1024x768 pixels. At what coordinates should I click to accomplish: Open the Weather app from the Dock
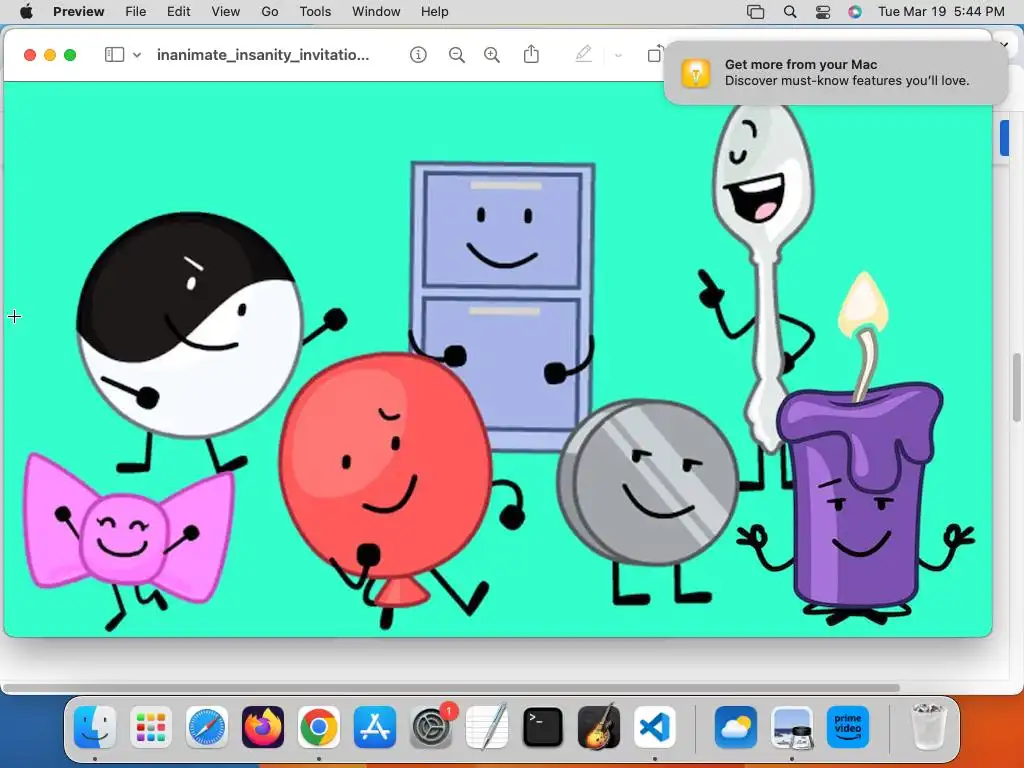[x=736, y=727]
